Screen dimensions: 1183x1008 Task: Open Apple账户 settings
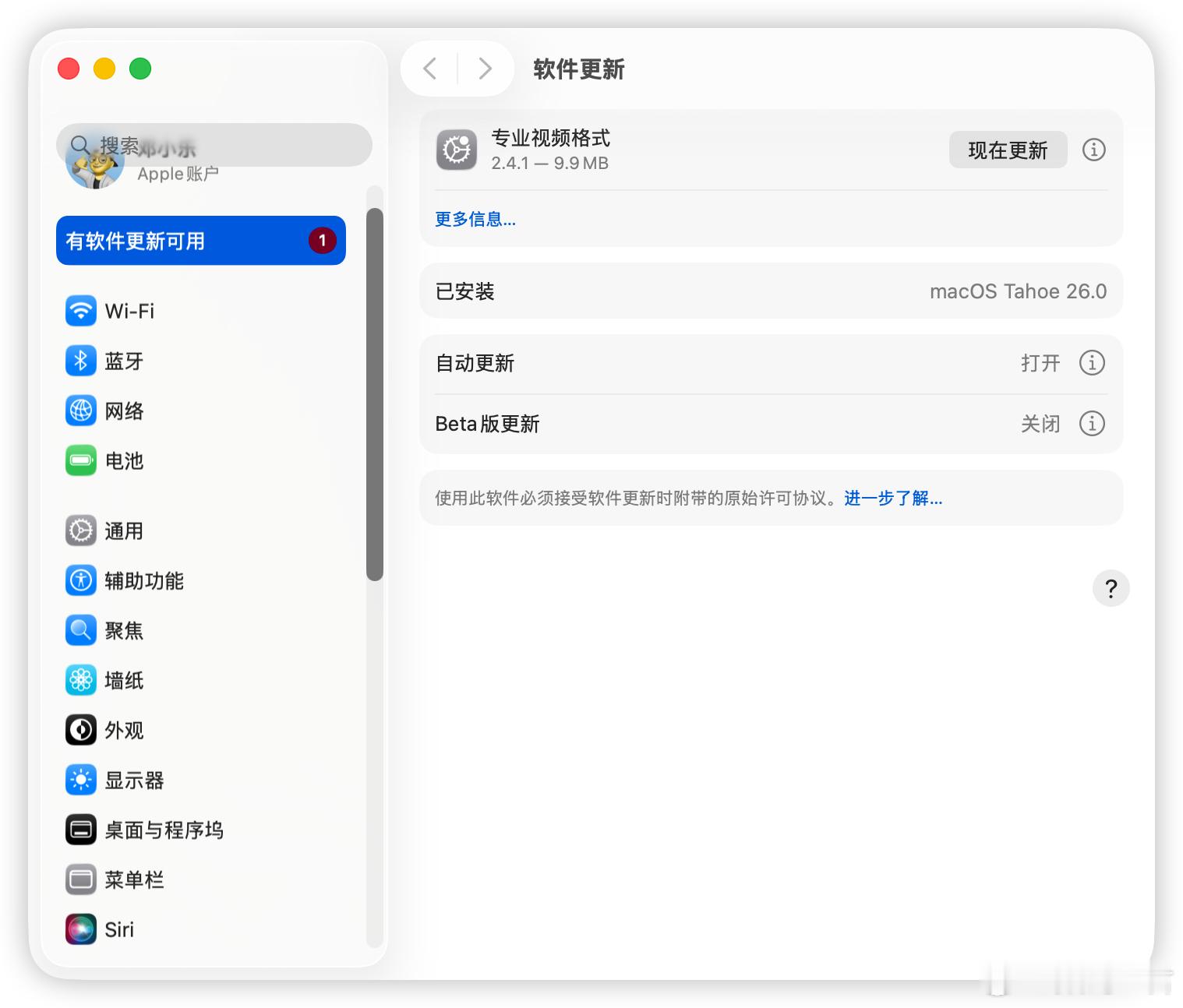pos(178,174)
